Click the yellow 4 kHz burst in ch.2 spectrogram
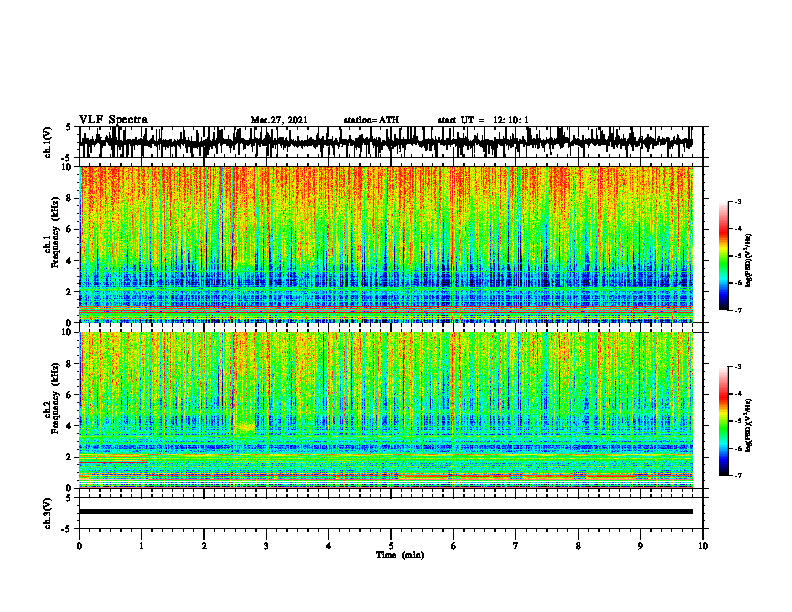 245,427
